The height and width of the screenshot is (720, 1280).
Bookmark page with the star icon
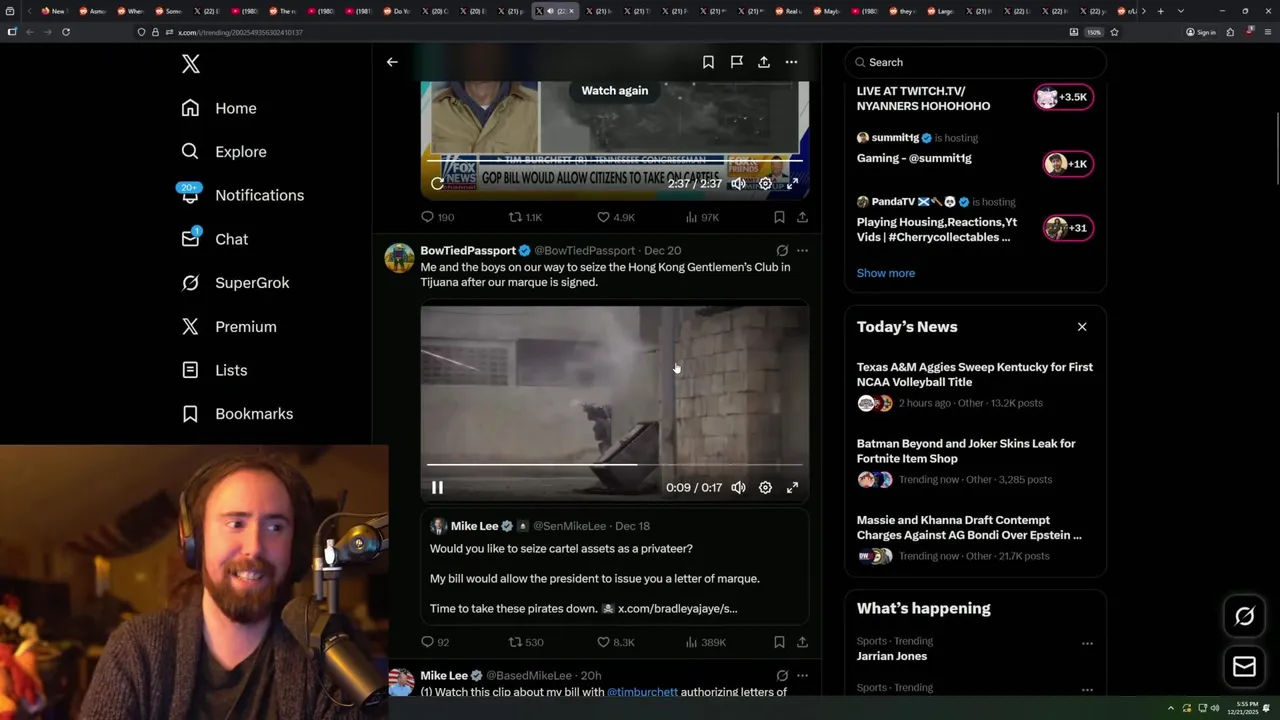pos(1114,32)
